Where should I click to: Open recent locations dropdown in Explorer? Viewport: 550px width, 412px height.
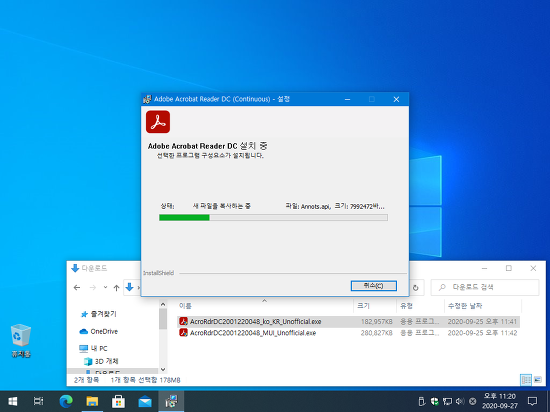point(105,288)
